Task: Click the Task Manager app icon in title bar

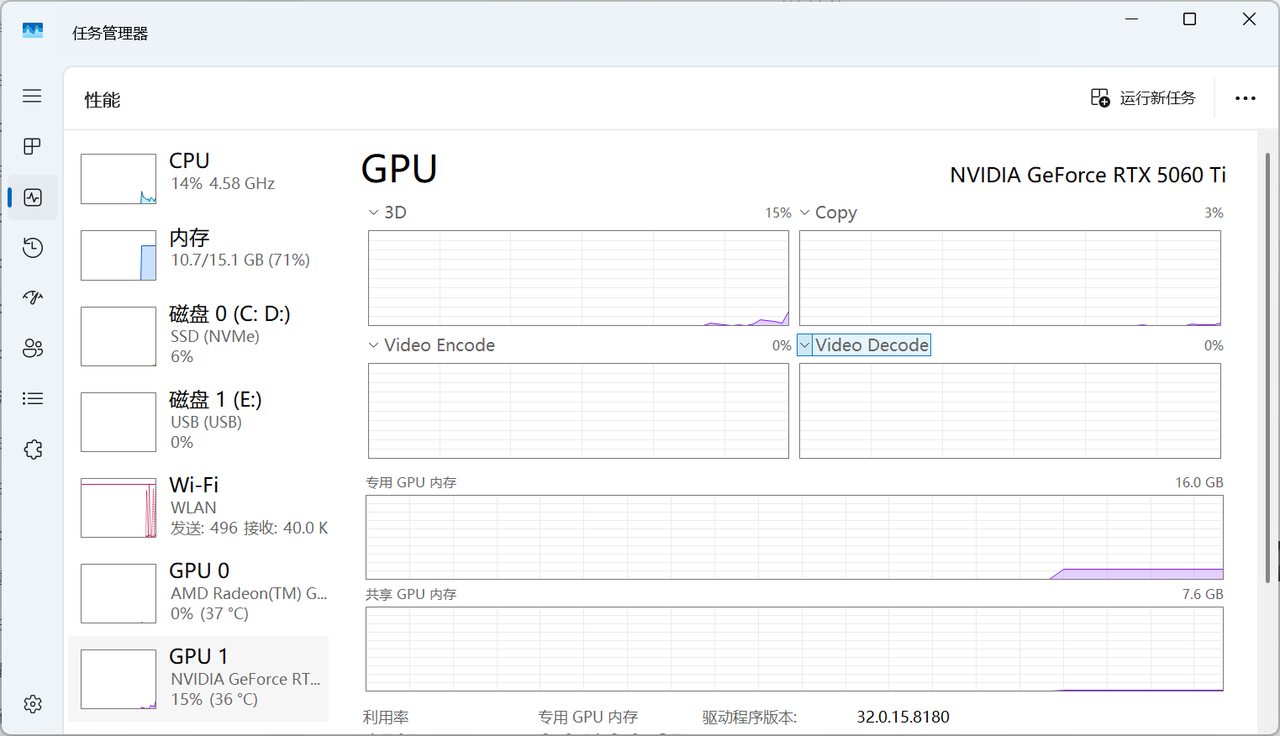Action: click(33, 32)
